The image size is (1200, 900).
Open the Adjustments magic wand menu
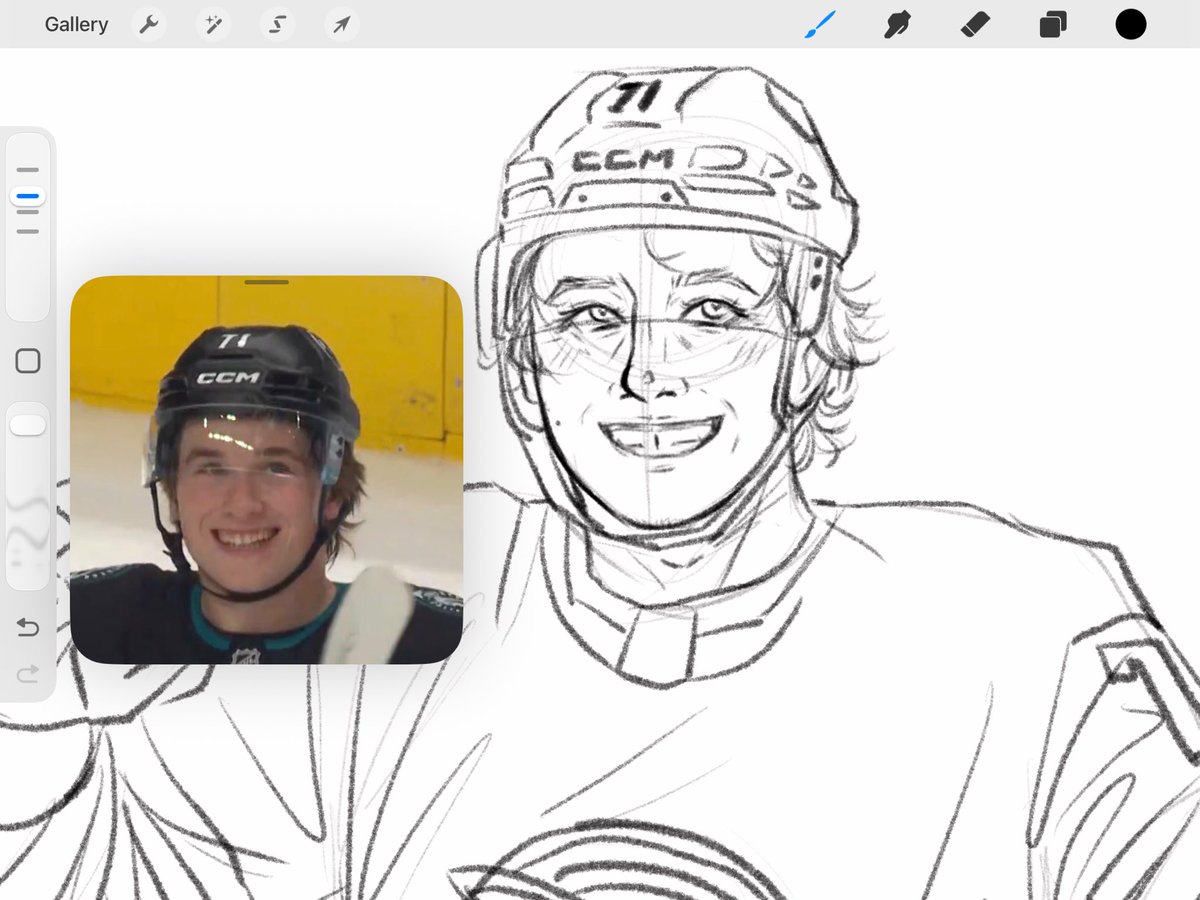coord(213,24)
